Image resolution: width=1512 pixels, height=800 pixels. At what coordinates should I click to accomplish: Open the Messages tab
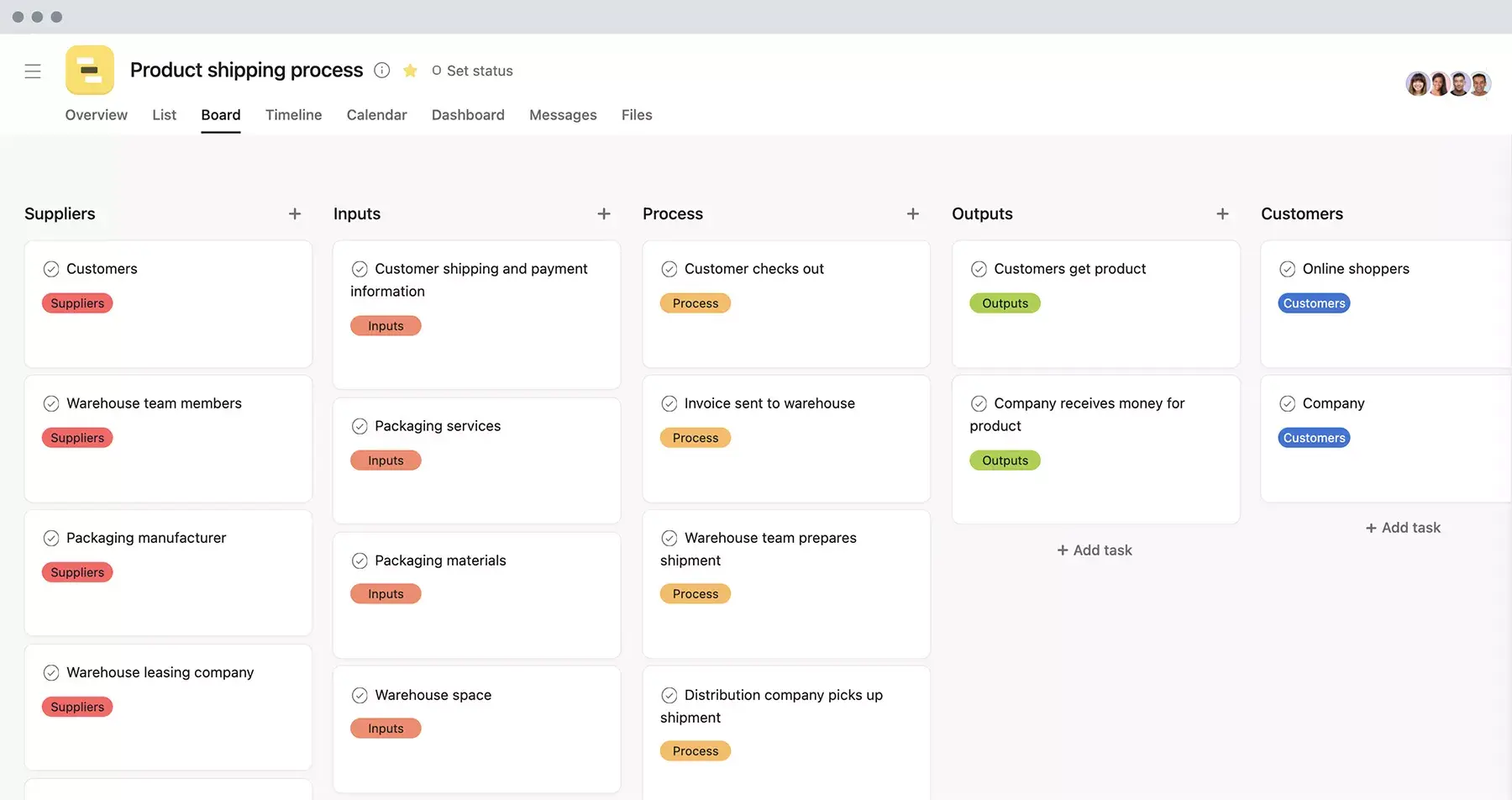pyautogui.click(x=563, y=115)
